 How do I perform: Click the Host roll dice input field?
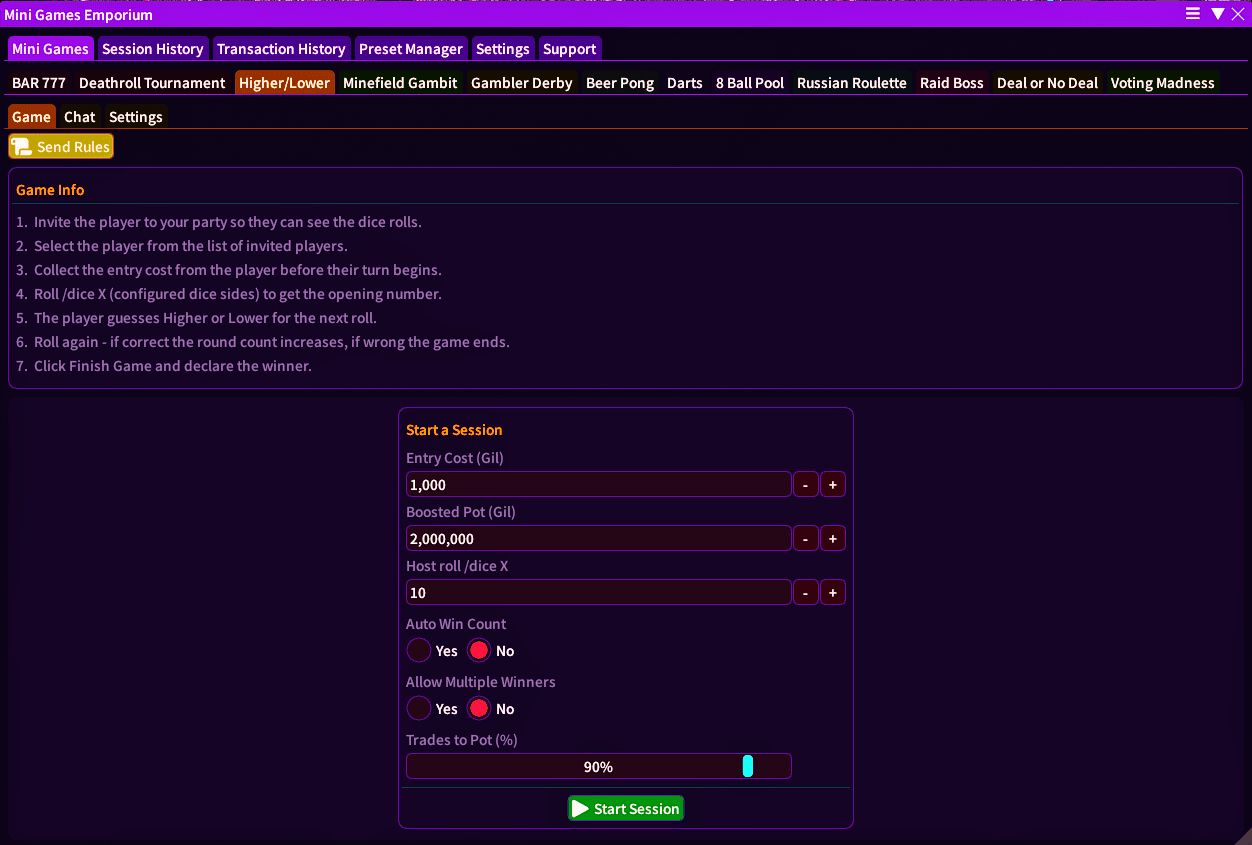click(x=598, y=593)
